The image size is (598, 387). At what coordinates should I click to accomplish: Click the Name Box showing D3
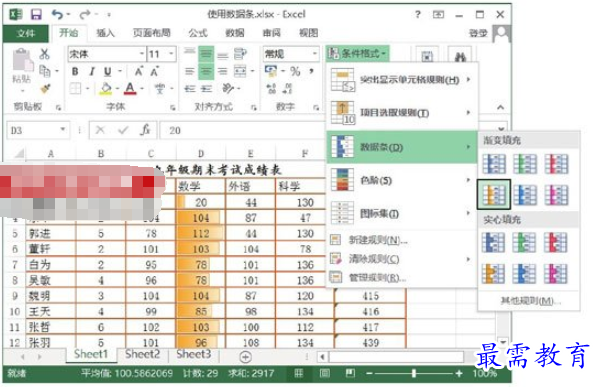click(38, 130)
